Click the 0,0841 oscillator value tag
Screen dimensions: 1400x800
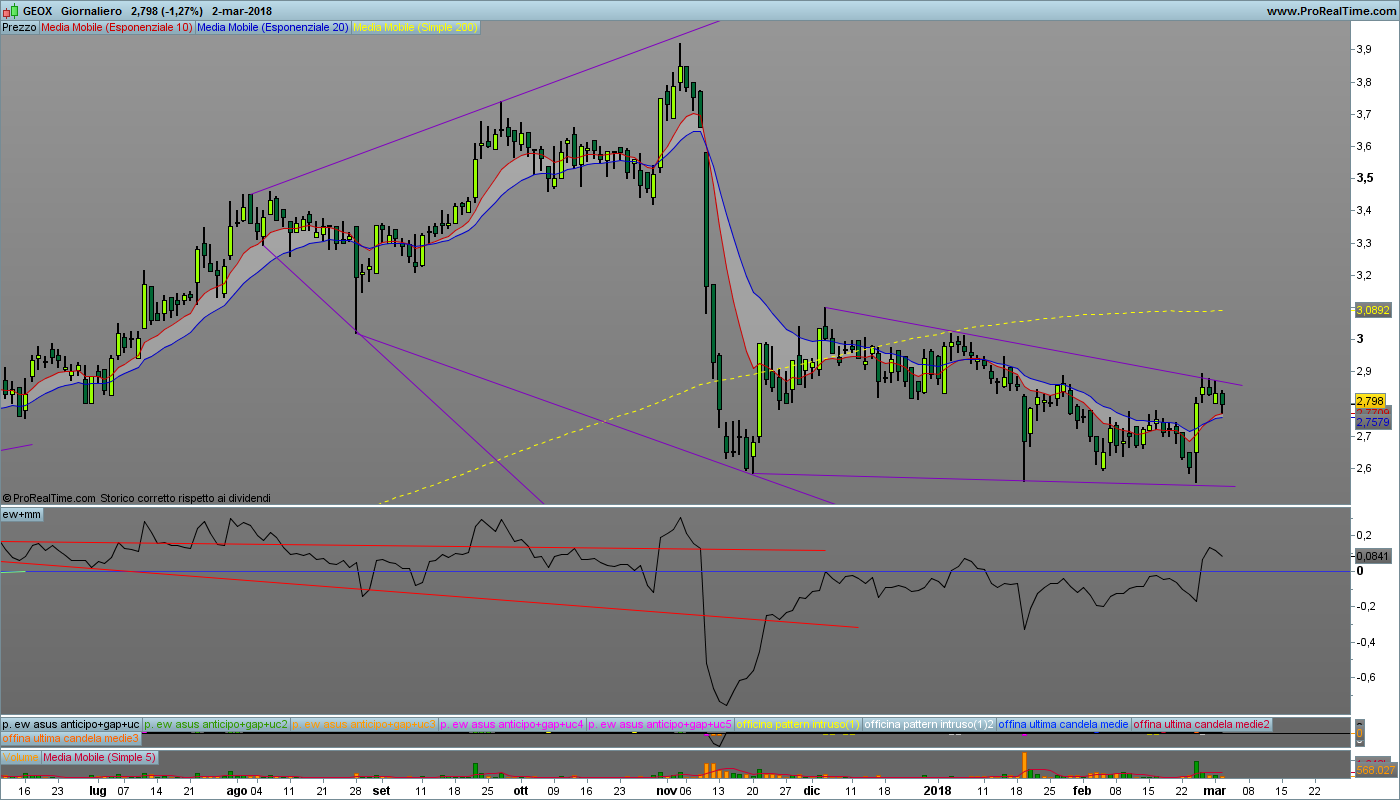coord(1372,555)
